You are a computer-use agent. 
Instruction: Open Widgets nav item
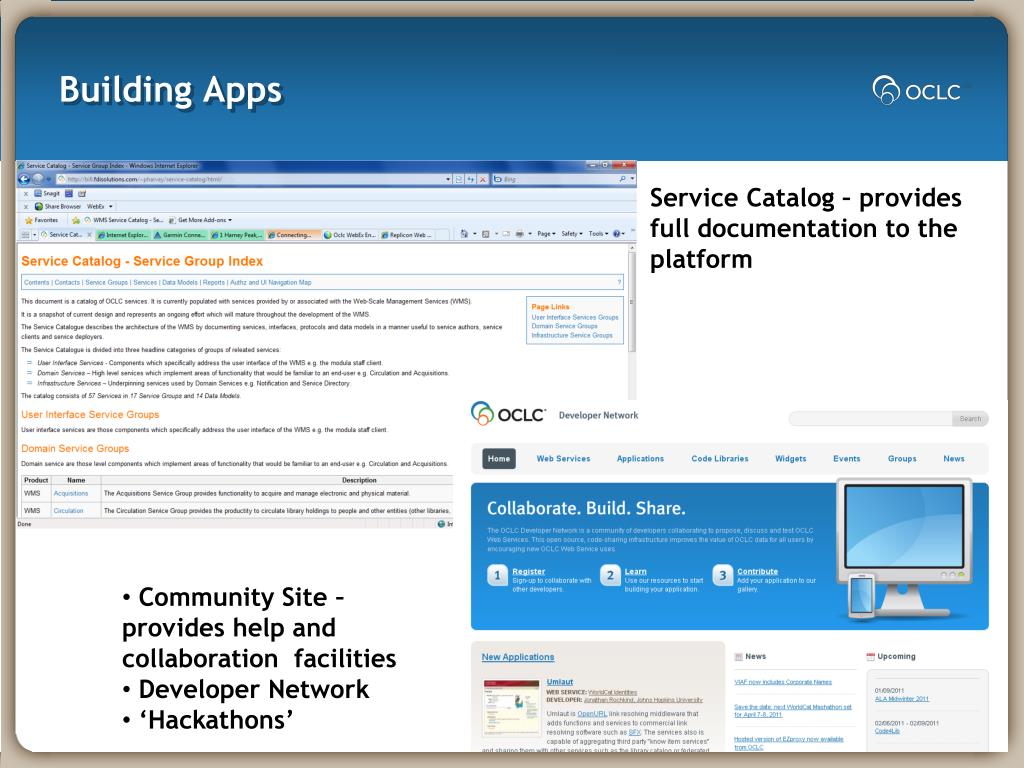[x=790, y=458]
